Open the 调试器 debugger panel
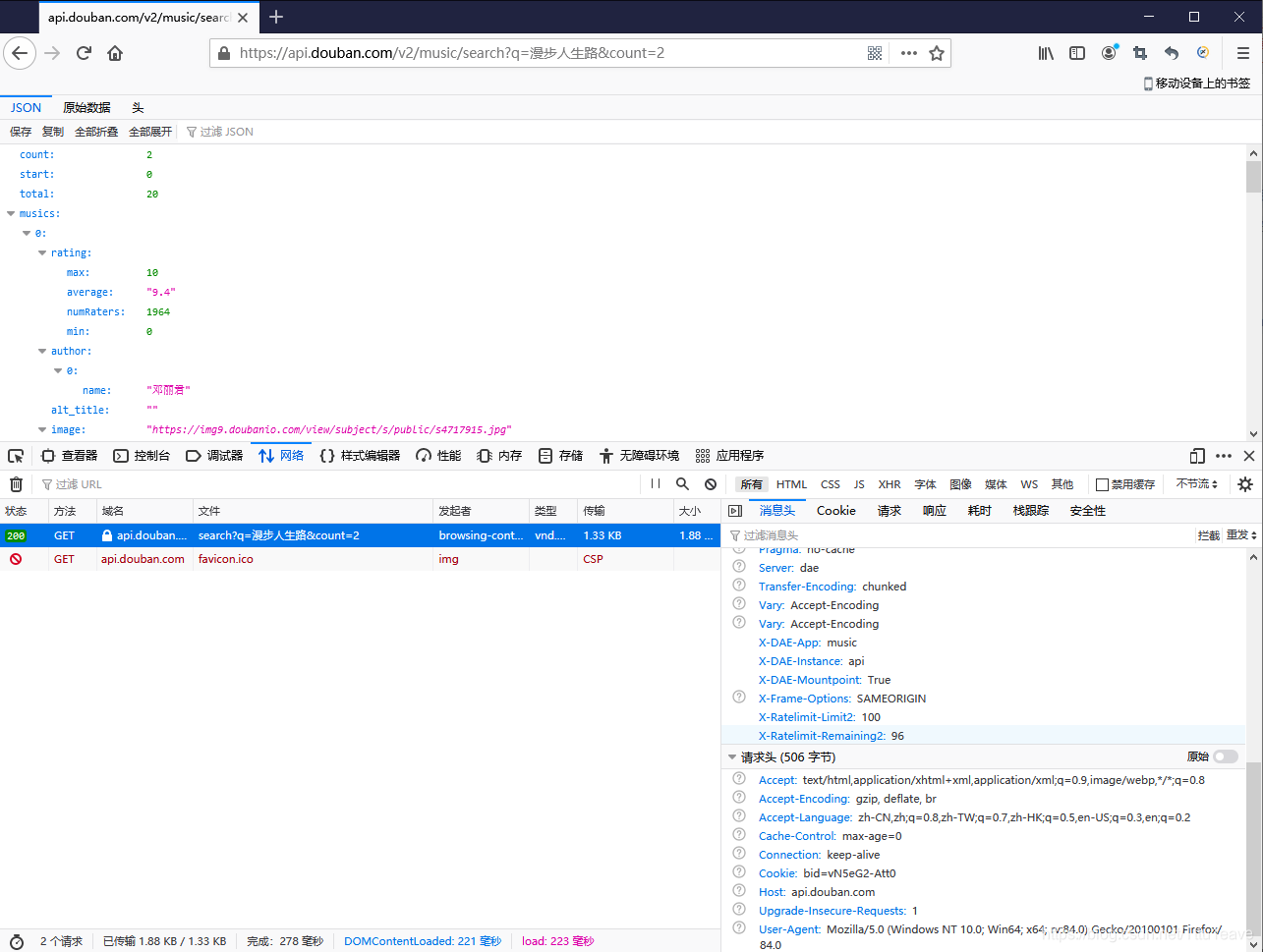1263x952 pixels. coord(214,456)
